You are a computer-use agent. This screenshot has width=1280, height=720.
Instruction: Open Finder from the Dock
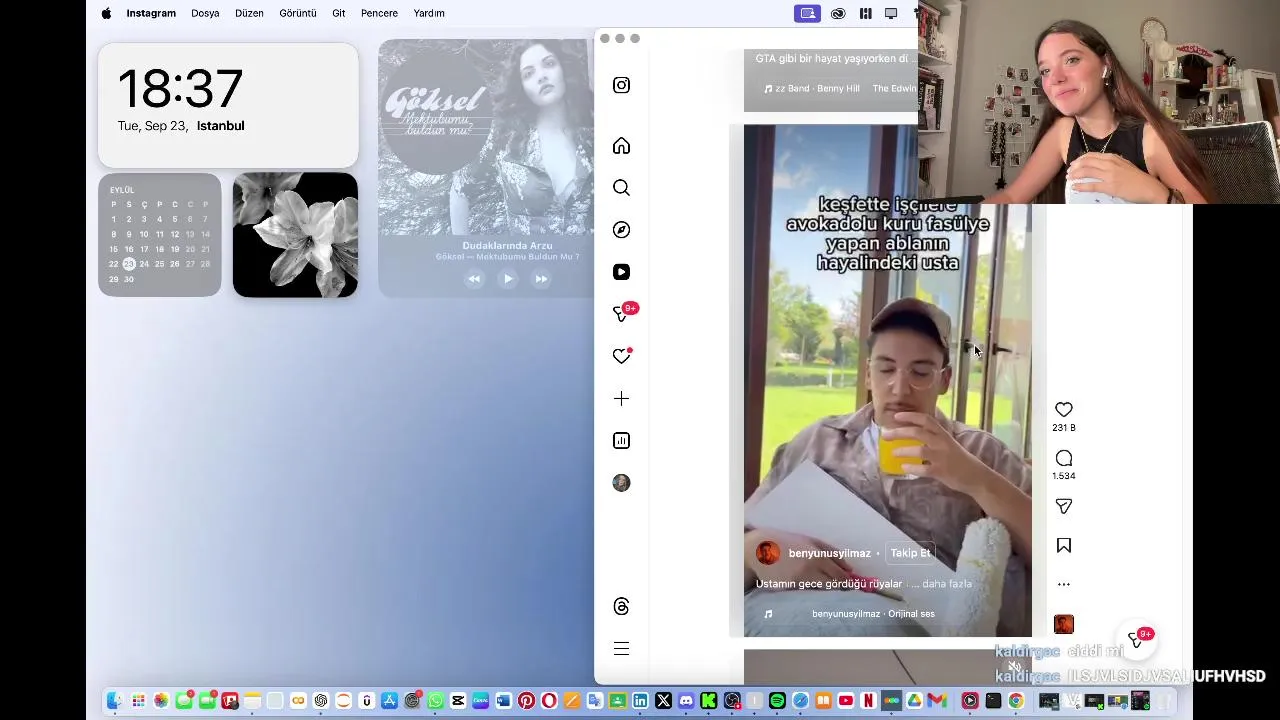[x=115, y=701]
